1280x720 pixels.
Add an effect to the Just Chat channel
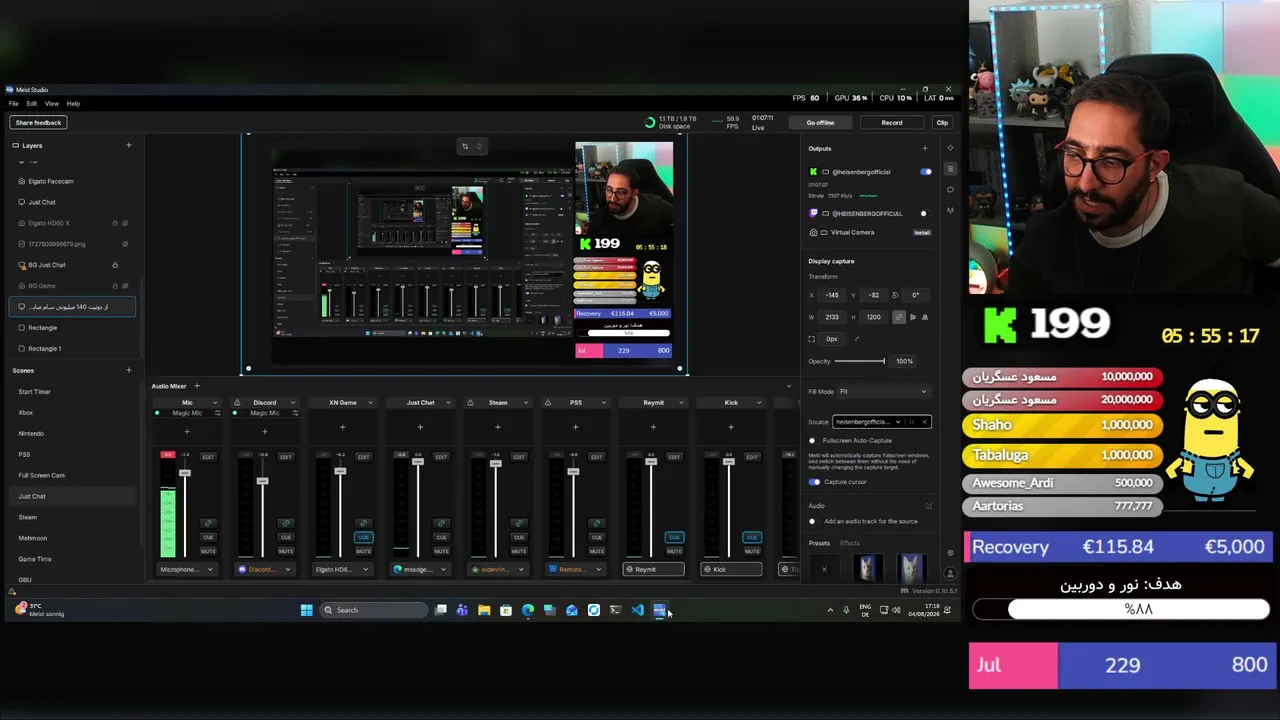pos(420,428)
